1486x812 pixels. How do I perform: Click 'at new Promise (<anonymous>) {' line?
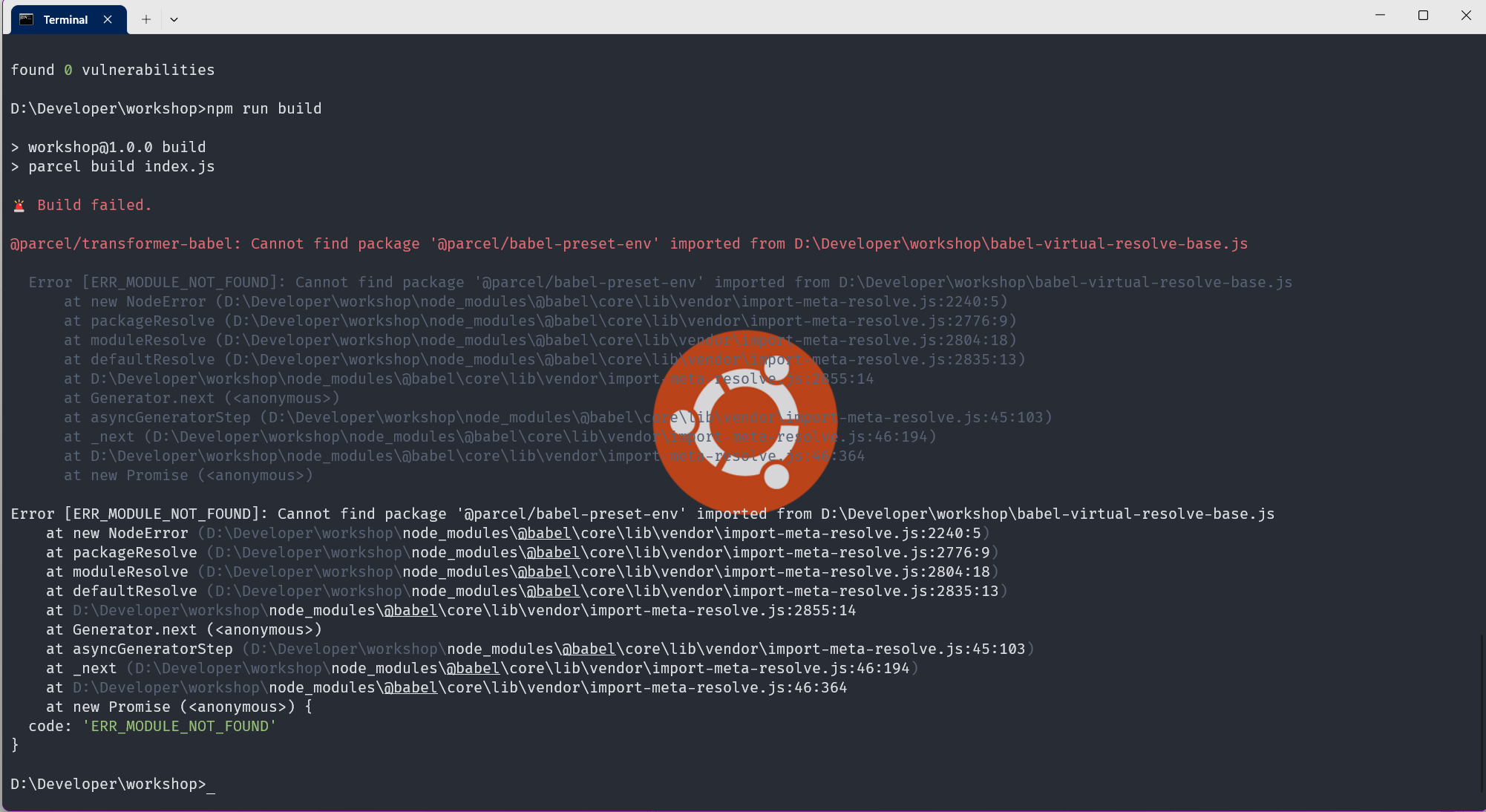tap(180, 707)
